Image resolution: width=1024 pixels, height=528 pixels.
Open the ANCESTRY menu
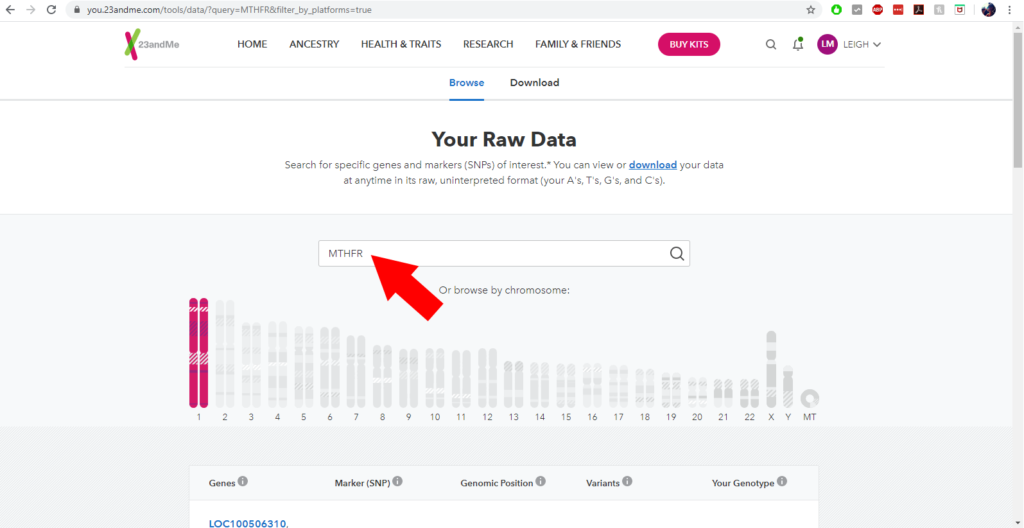tap(314, 44)
